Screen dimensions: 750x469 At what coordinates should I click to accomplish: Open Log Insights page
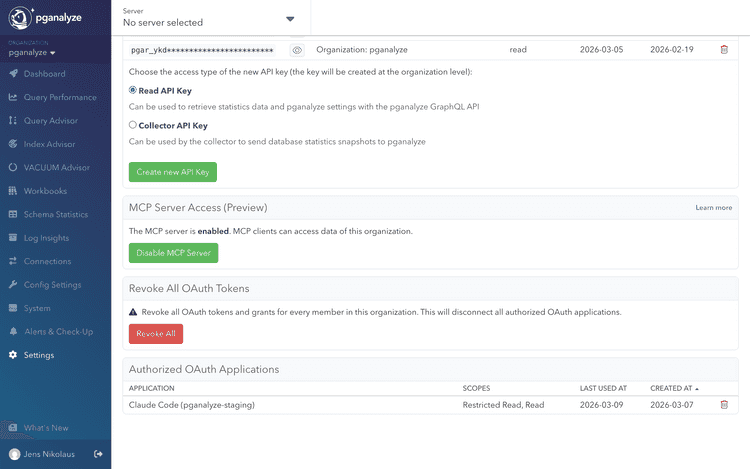coord(46,238)
